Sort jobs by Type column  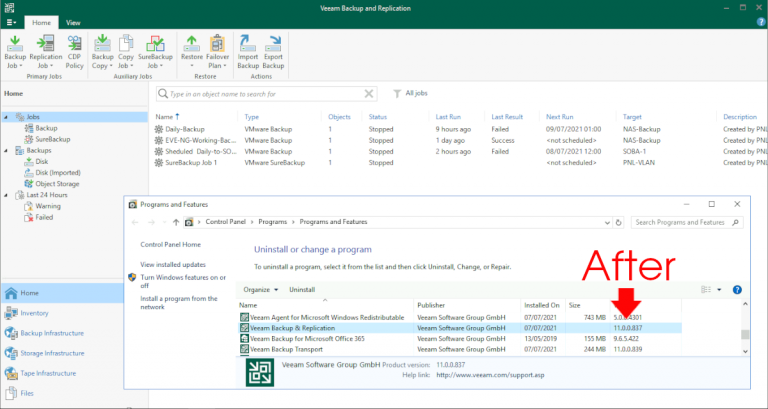coord(252,117)
